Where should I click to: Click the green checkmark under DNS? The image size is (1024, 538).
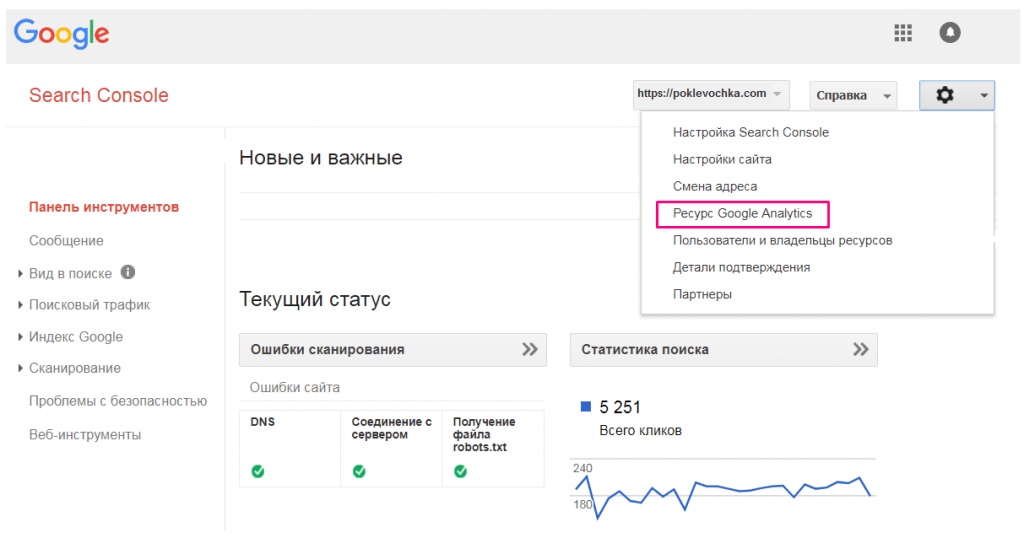click(x=258, y=471)
